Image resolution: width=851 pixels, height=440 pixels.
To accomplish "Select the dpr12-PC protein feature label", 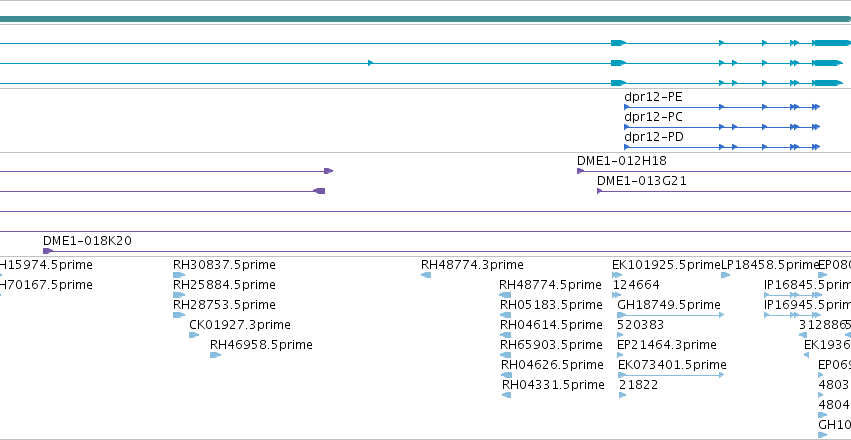I will (653, 117).
